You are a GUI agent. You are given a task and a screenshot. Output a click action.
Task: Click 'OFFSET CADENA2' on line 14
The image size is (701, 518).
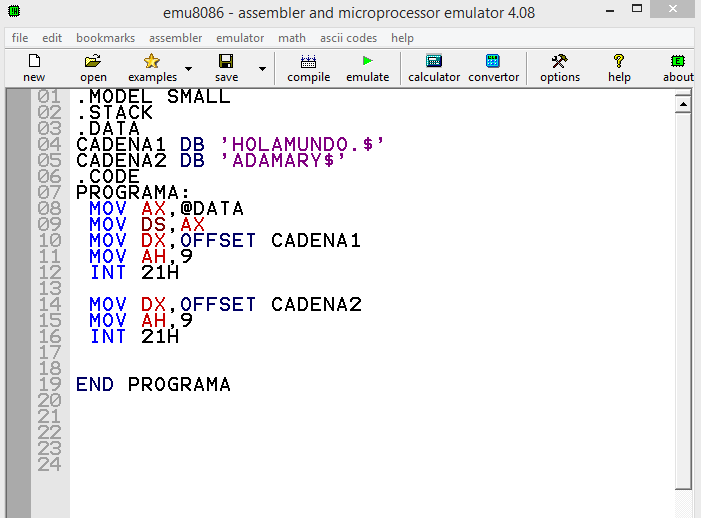pyautogui.click(x=271, y=304)
